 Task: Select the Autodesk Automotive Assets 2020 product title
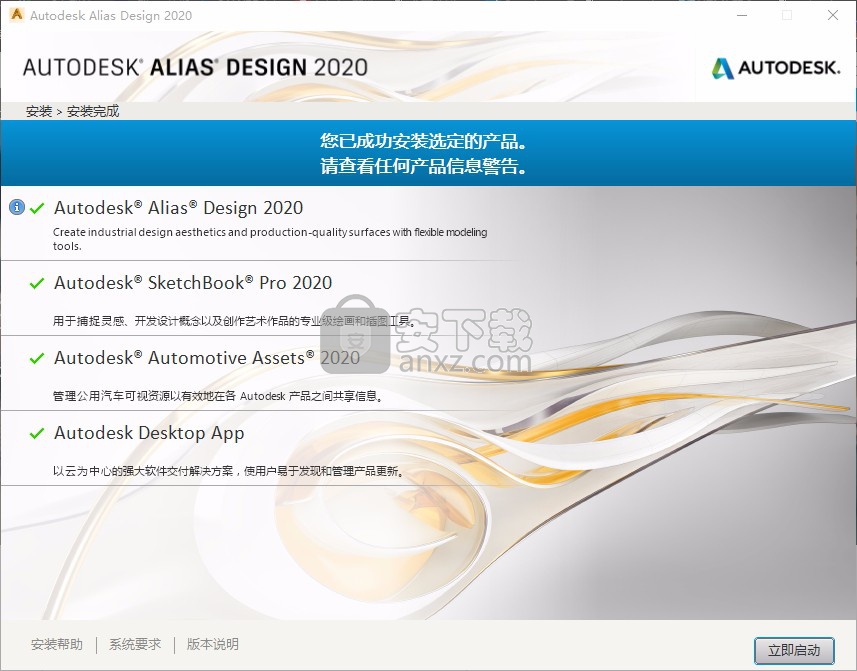pyautogui.click(x=207, y=358)
